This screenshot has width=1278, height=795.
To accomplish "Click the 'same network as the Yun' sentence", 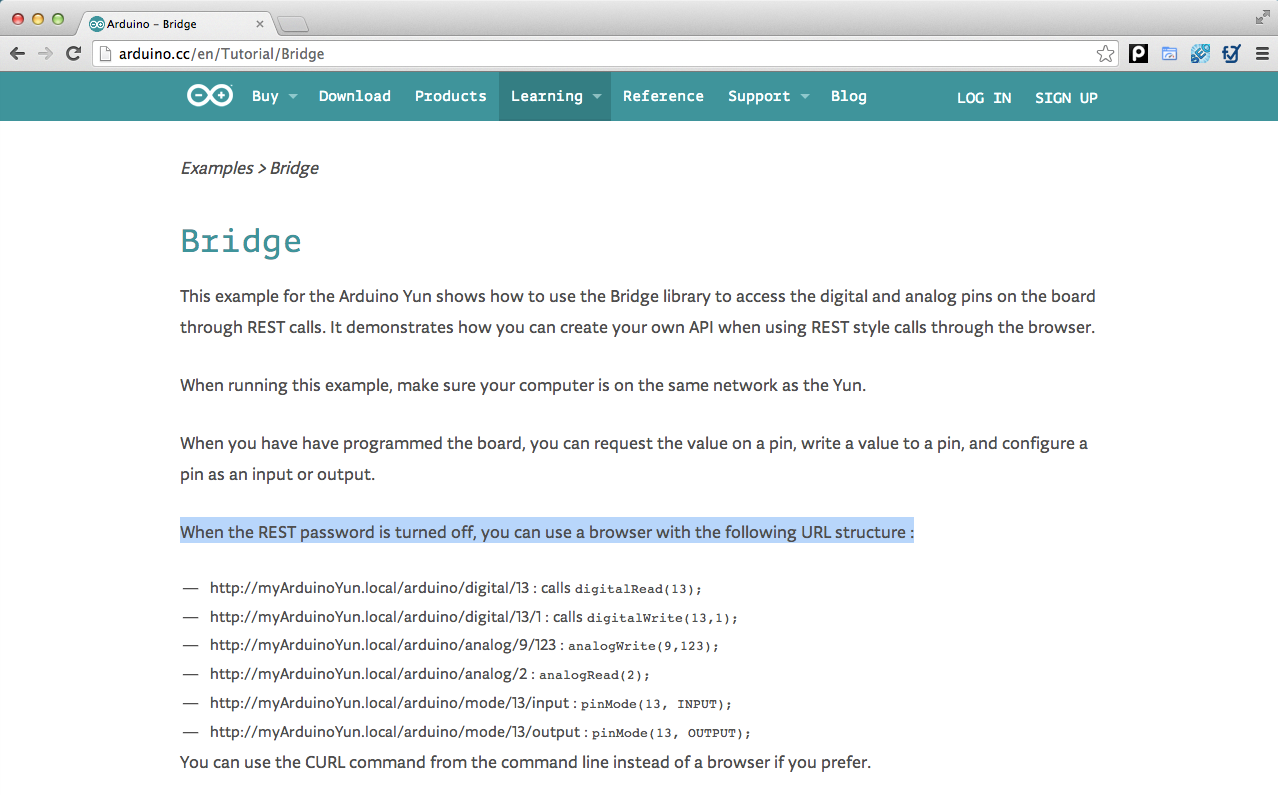I will tap(523, 385).
